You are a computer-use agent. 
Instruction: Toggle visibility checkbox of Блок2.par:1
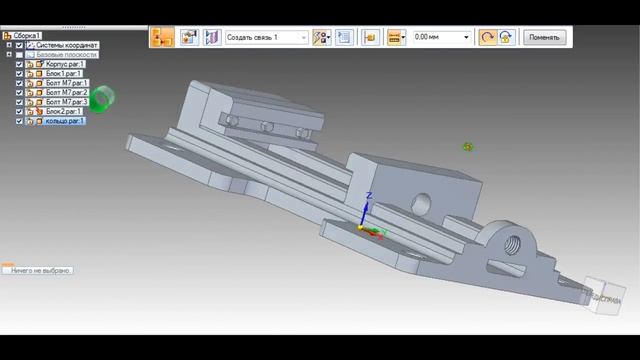pyautogui.click(x=19, y=111)
